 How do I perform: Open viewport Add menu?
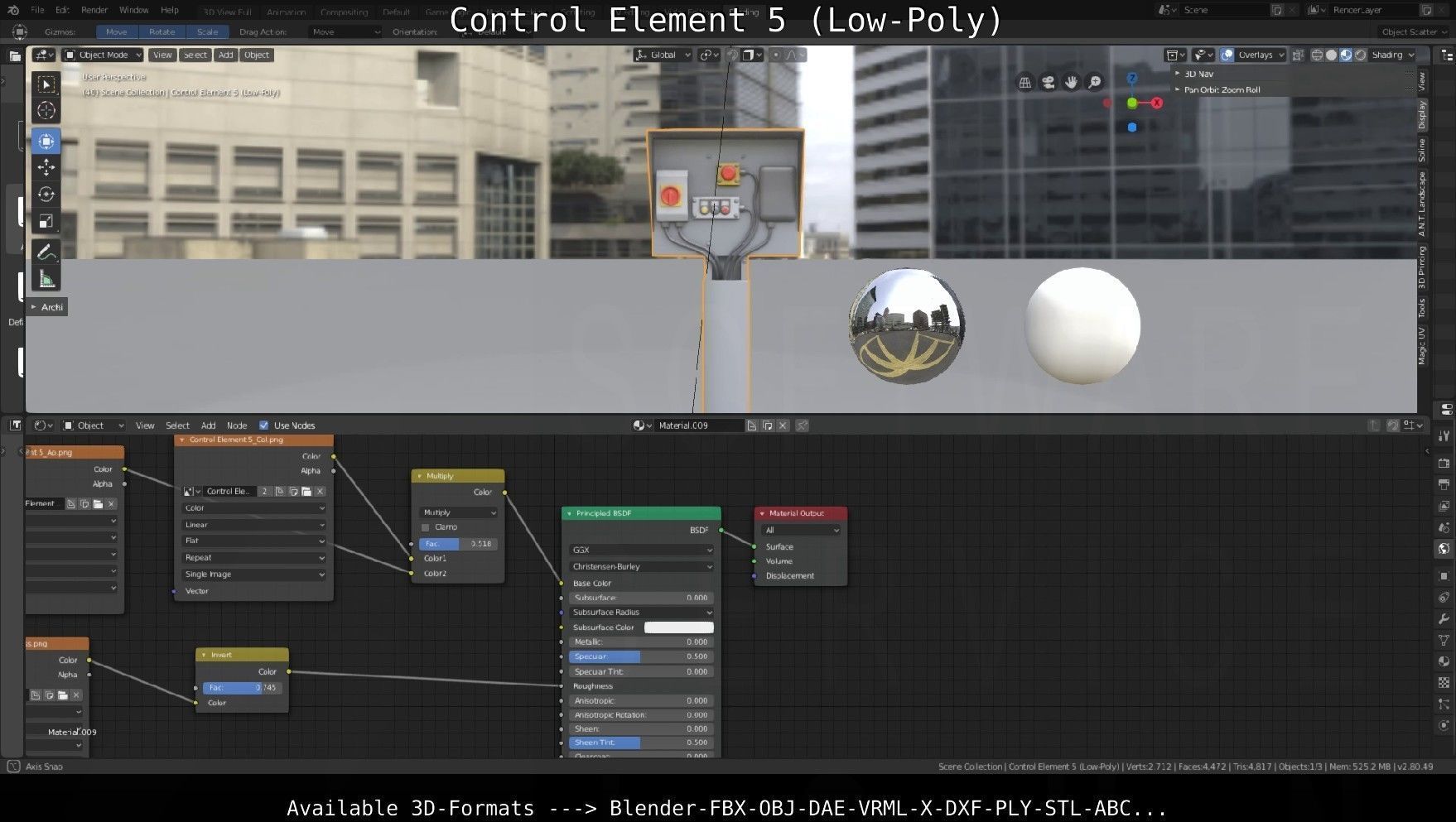pyautogui.click(x=226, y=55)
